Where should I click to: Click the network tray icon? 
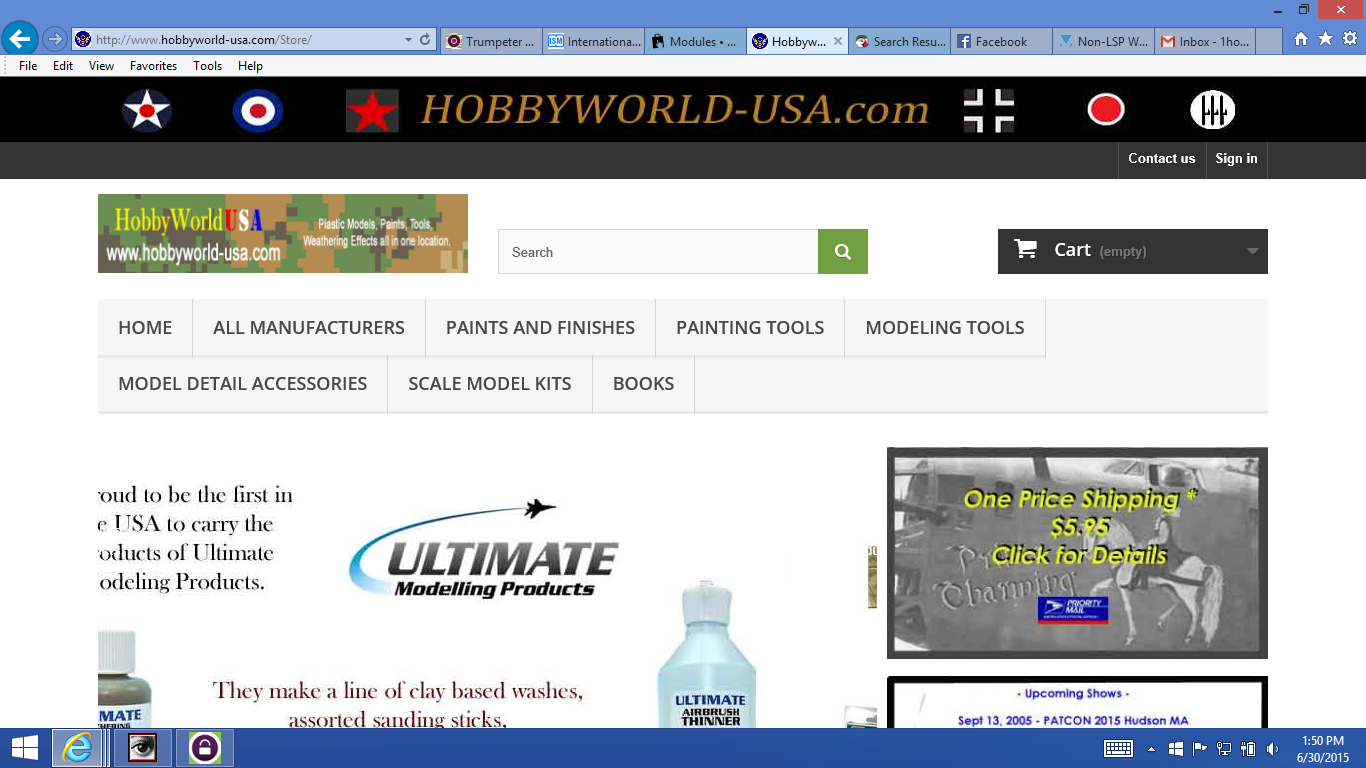coord(1224,748)
